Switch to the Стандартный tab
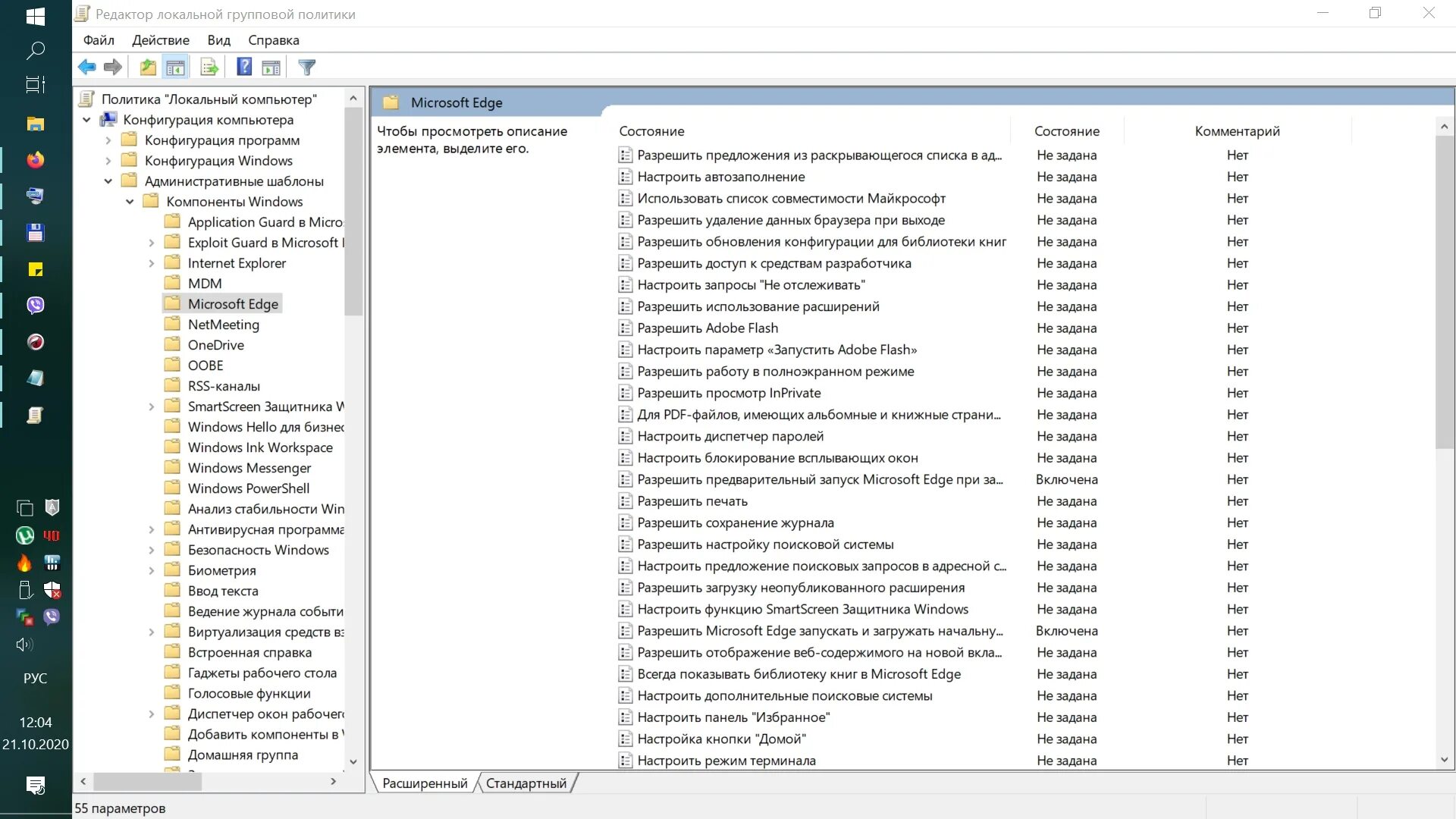This screenshot has width=1456, height=819. (x=526, y=783)
